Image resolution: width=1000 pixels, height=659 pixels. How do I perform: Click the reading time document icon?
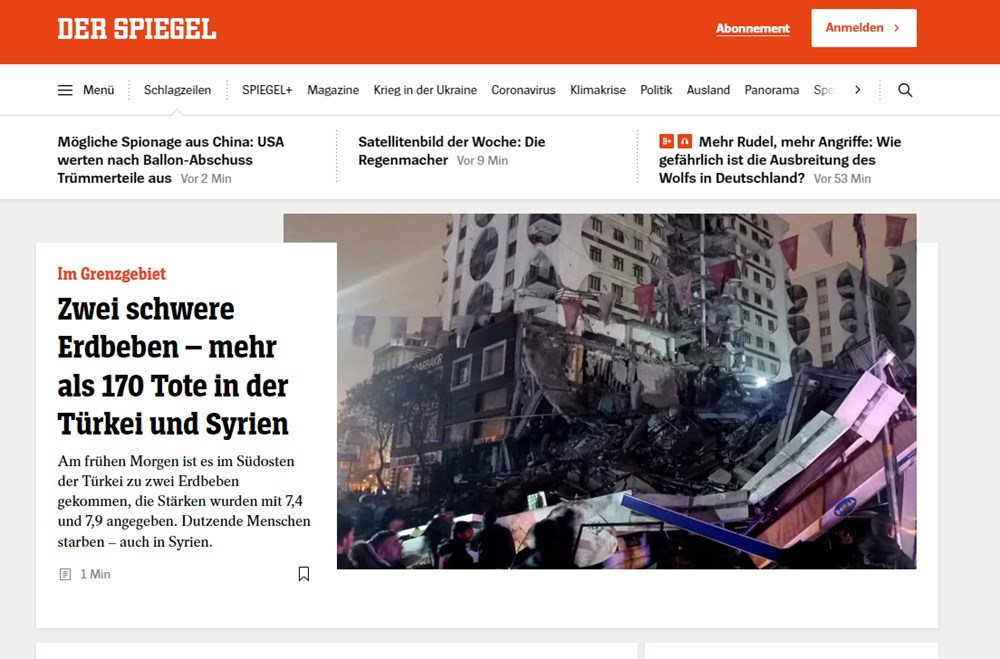[65, 574]
